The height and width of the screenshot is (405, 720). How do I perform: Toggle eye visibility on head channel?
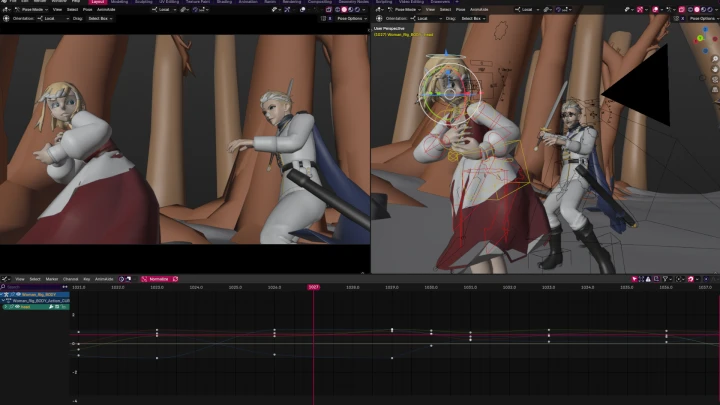(17, 306)
